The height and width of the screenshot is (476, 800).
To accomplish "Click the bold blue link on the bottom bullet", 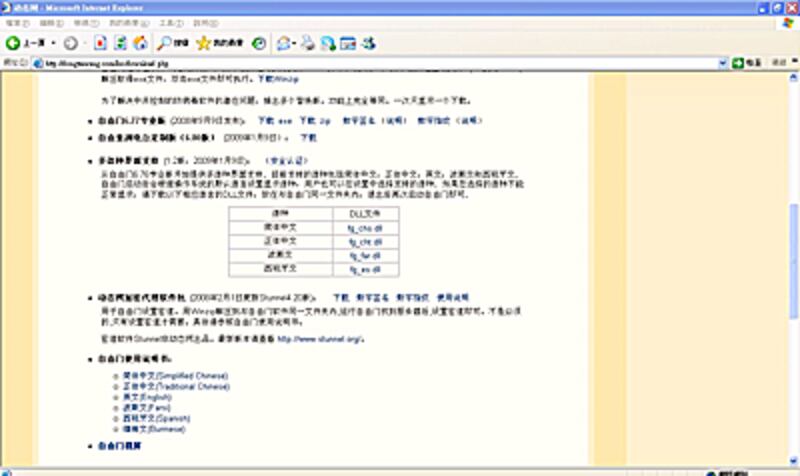I will pyautogui.click(x=119, y=446).
